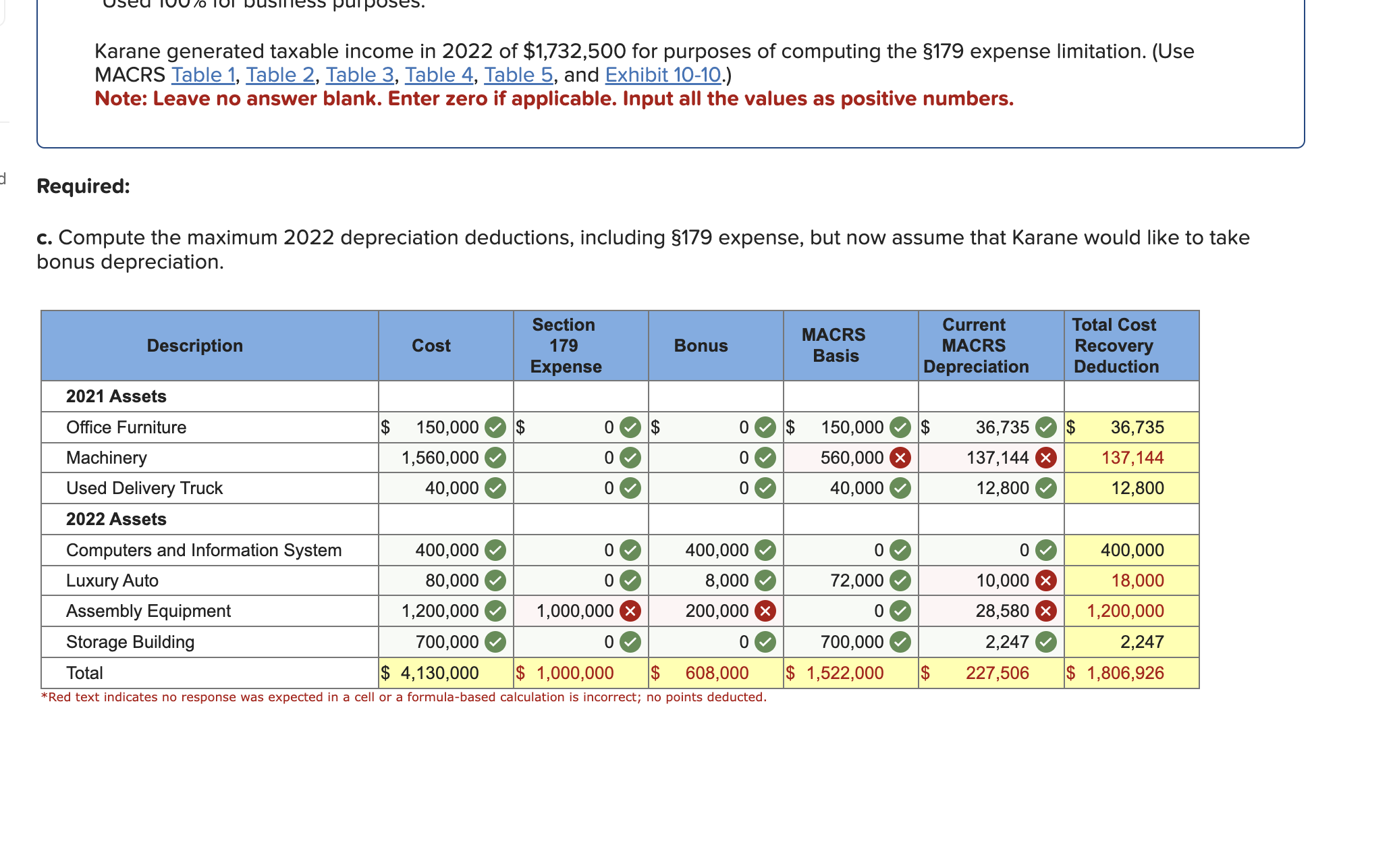This screenshot has height=868, width=1393.
Task: Open the Table 3 link
Action: click(360, 75)
